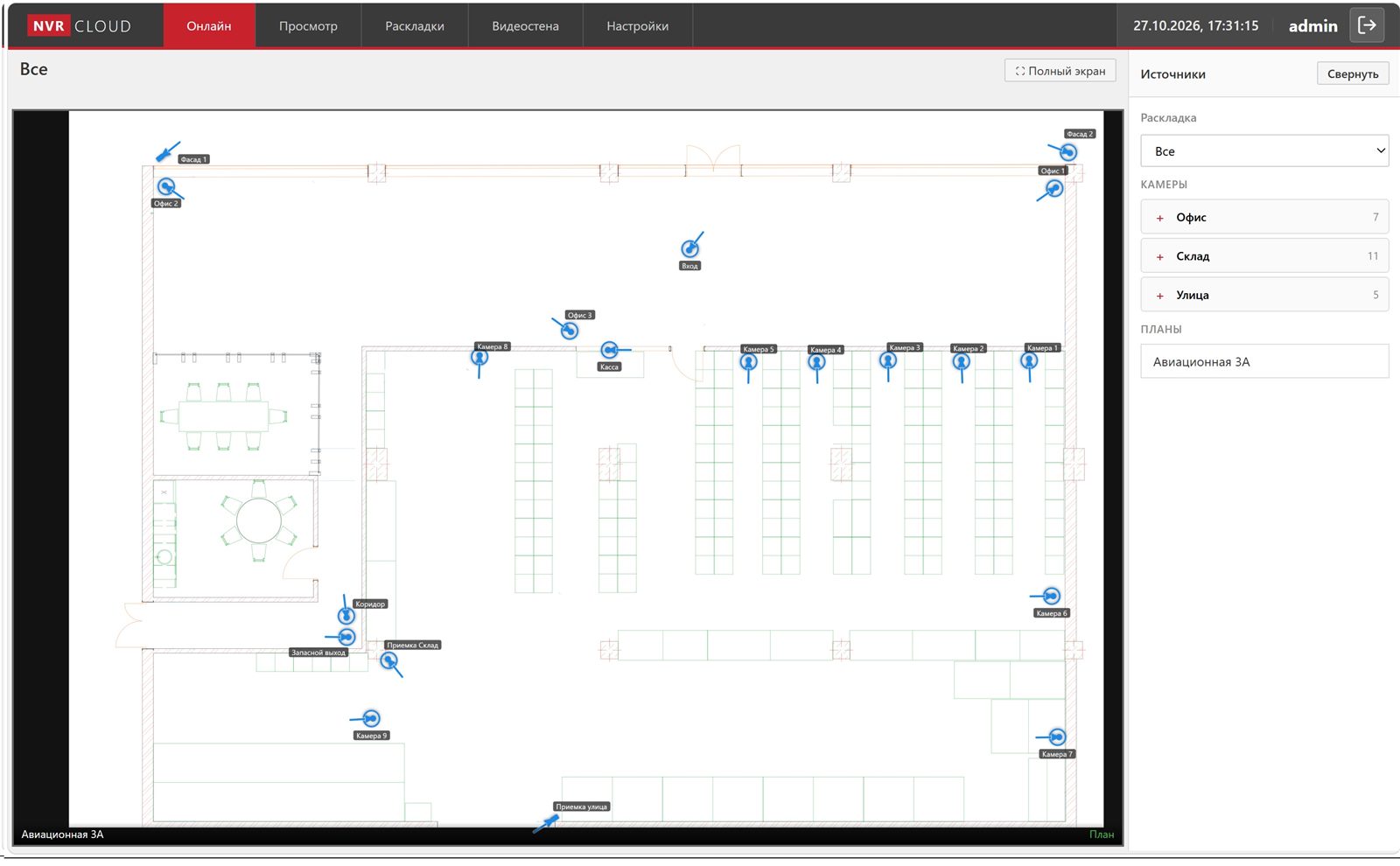1400x866 pixels.
Task: Open the Запасной выход camera icon
Action: click(x=346, y=636)
